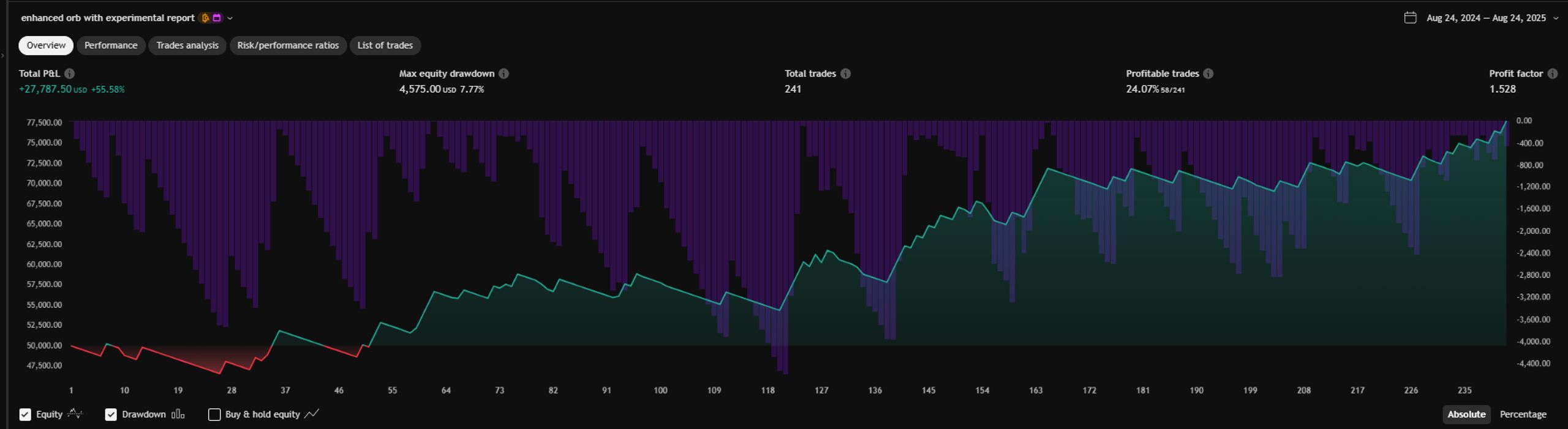Open the date range dropdown chevron
This screenshot has width=1568, height=429.
[1556, 18]
